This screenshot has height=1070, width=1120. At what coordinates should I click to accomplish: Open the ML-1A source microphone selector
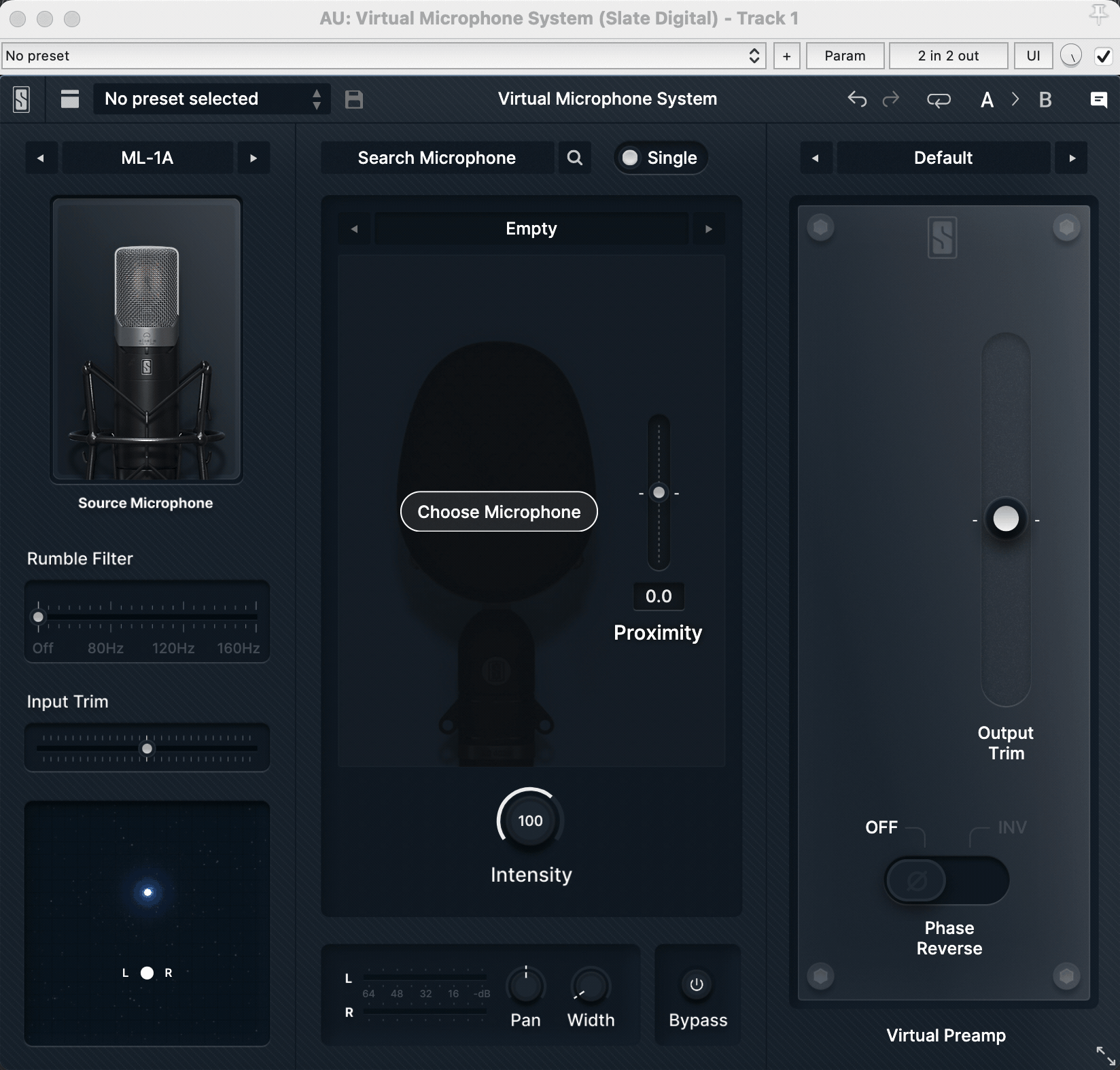point(147,158)
